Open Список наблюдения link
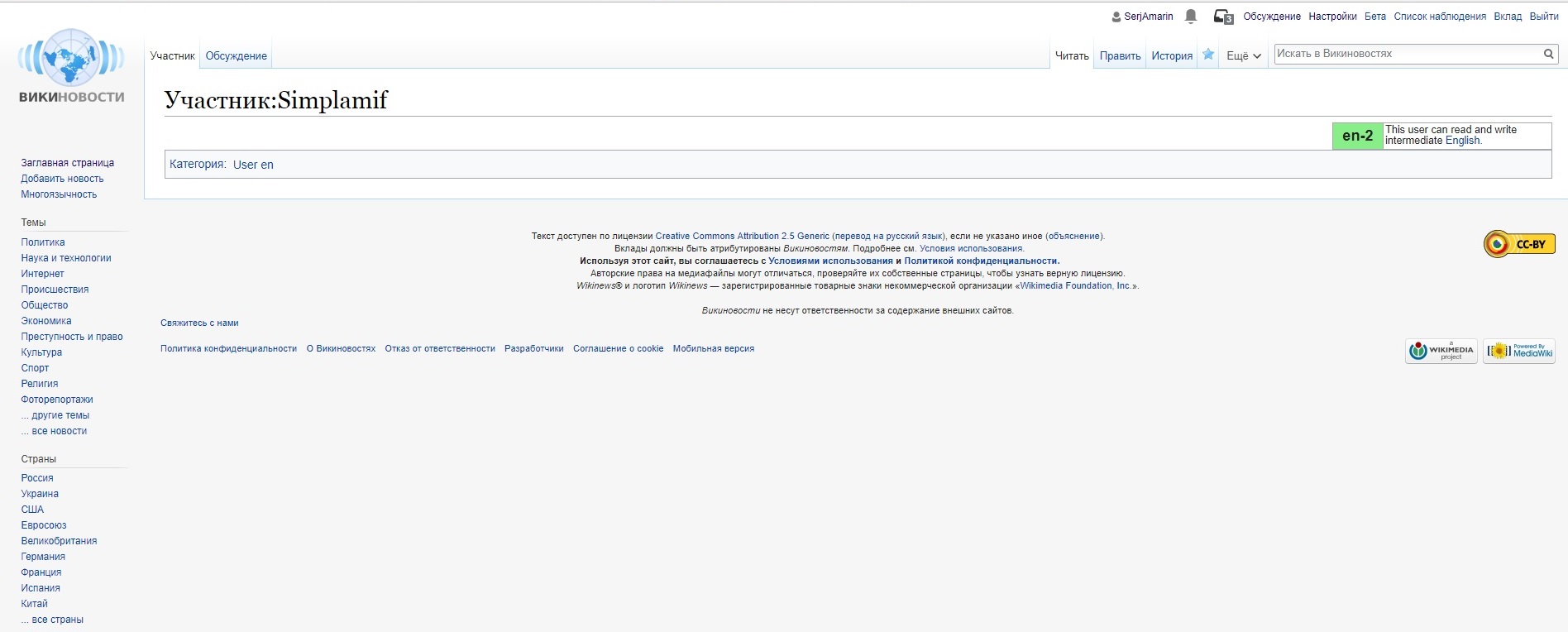 point(1440,17)
